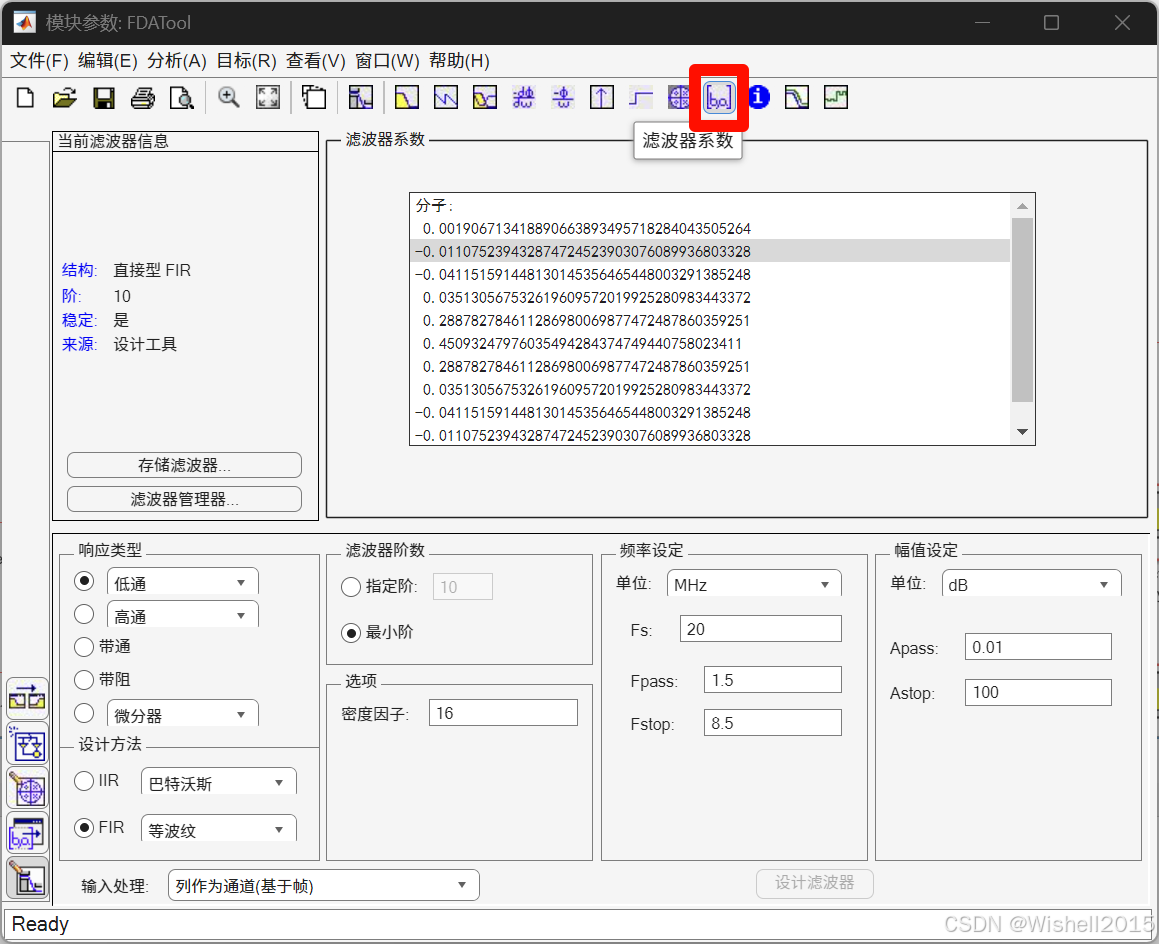The height and width of the screenshot is (944, 1159).
Task: Click the 滤波器管理器... button
Action: click(x=184, y=499)
